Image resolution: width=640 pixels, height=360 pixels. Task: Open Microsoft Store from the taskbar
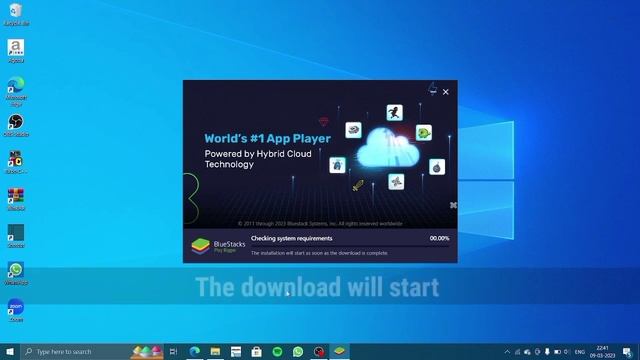tap(256, 351)
